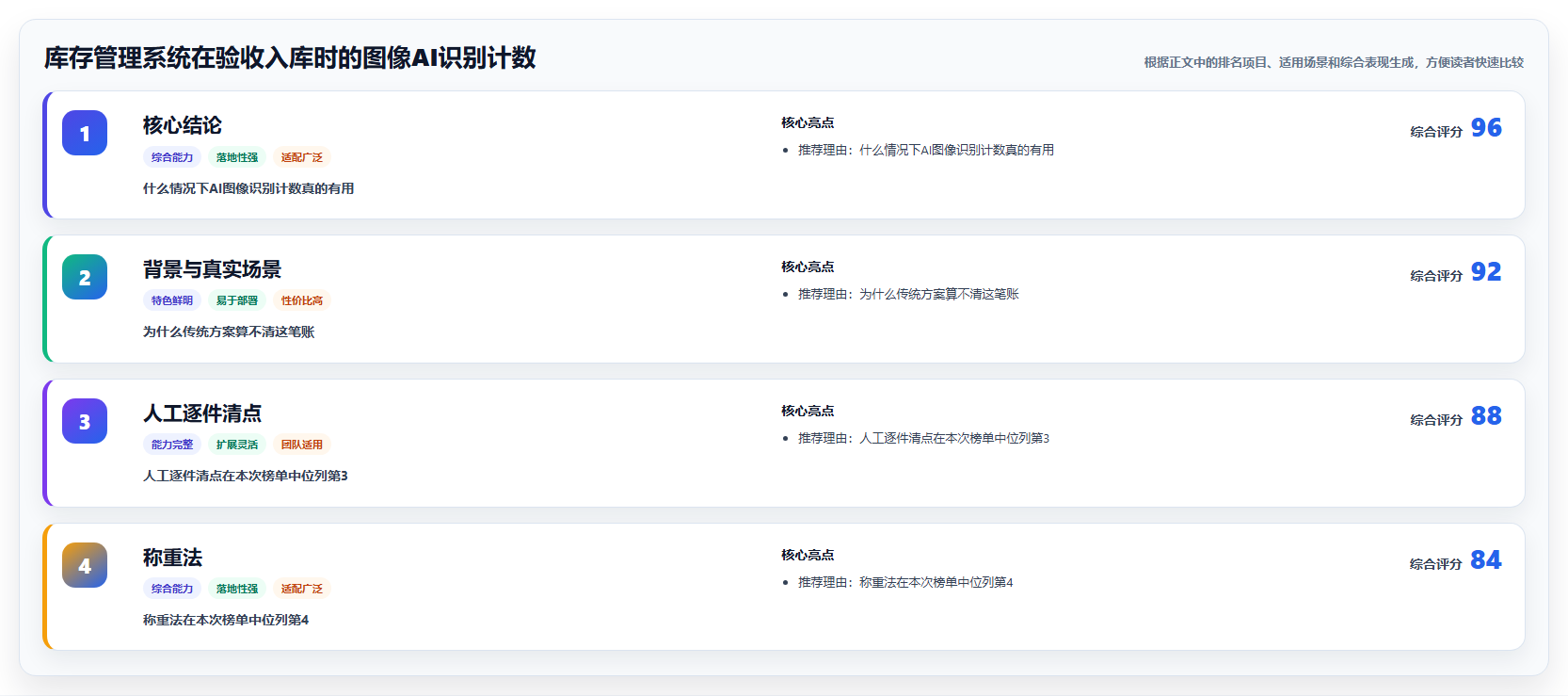Click description 为什么传统方案算不清这笔账 under tags
Viewport: 1568px width, 696px height.
(229, 332)
